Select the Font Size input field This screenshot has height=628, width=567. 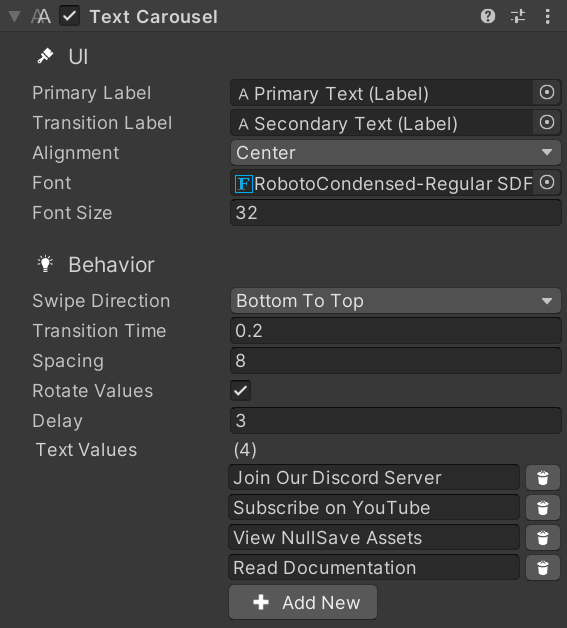tap(396, 213)
